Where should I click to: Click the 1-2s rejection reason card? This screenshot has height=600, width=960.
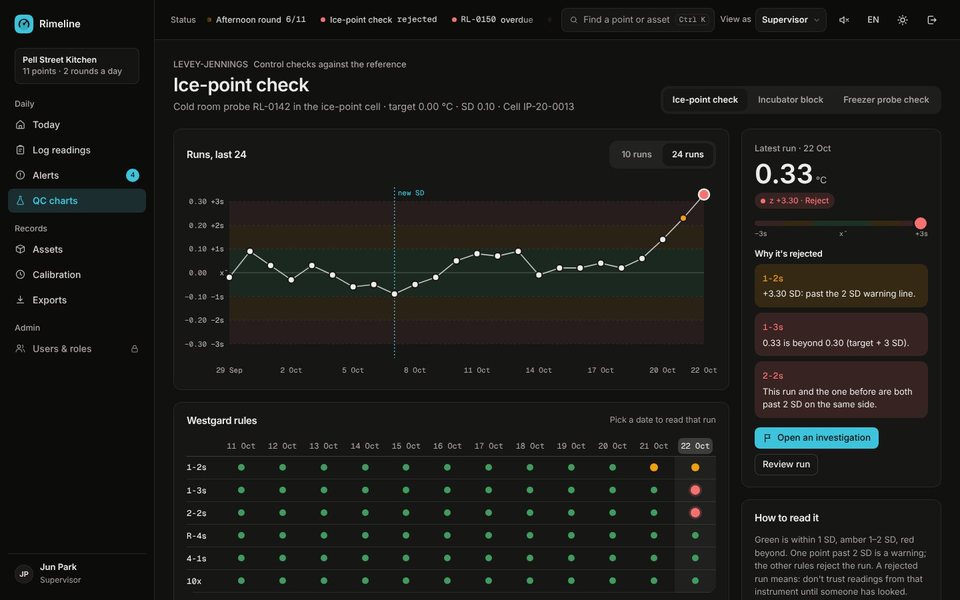point(841,286)
